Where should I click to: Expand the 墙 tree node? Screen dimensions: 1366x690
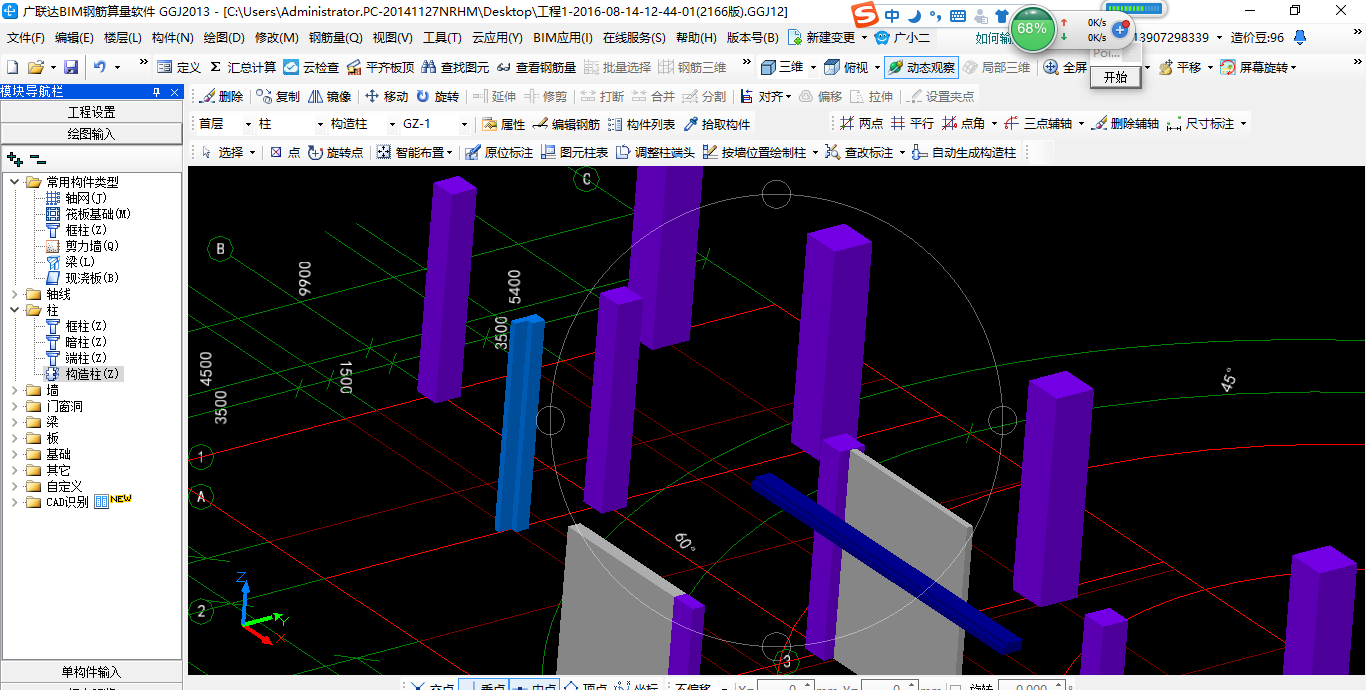click(x=14, y=390)
